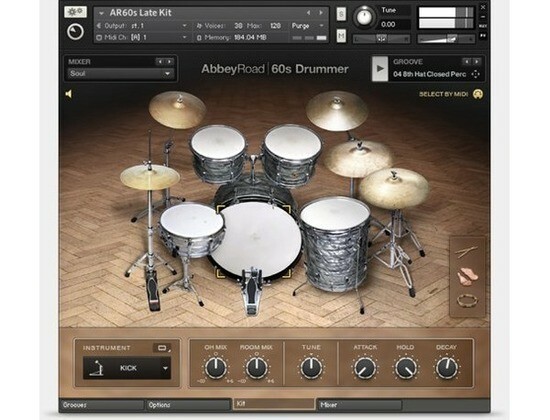Image resolution: width=550 pixels, height=420 pixels.
Task: Adjust the pan slider
Action: click(x=381, y=39)
